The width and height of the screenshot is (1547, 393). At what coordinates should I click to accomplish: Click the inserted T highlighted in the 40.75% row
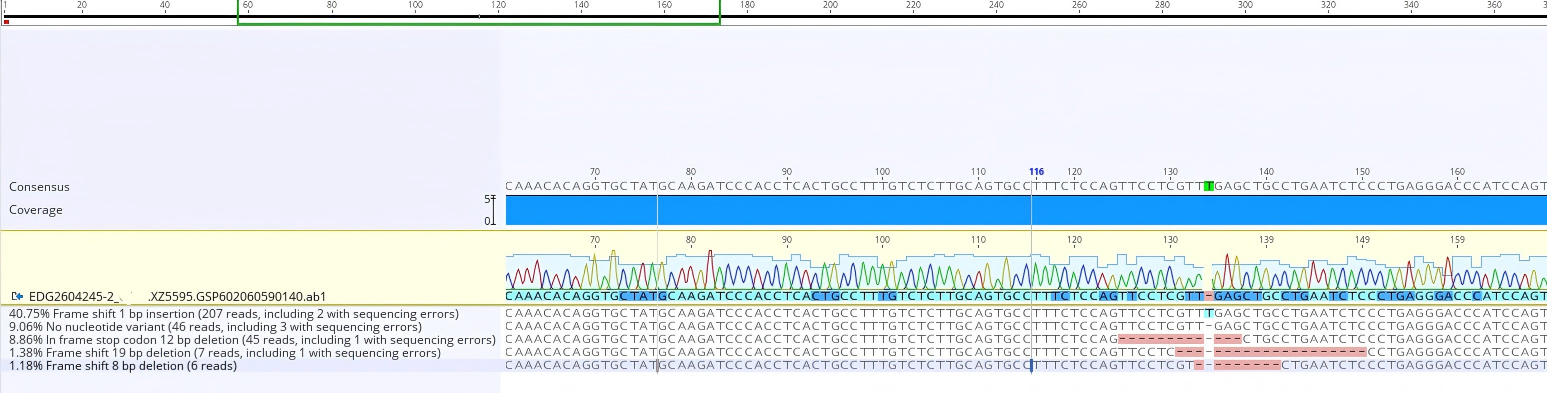tap(1209, 314)
